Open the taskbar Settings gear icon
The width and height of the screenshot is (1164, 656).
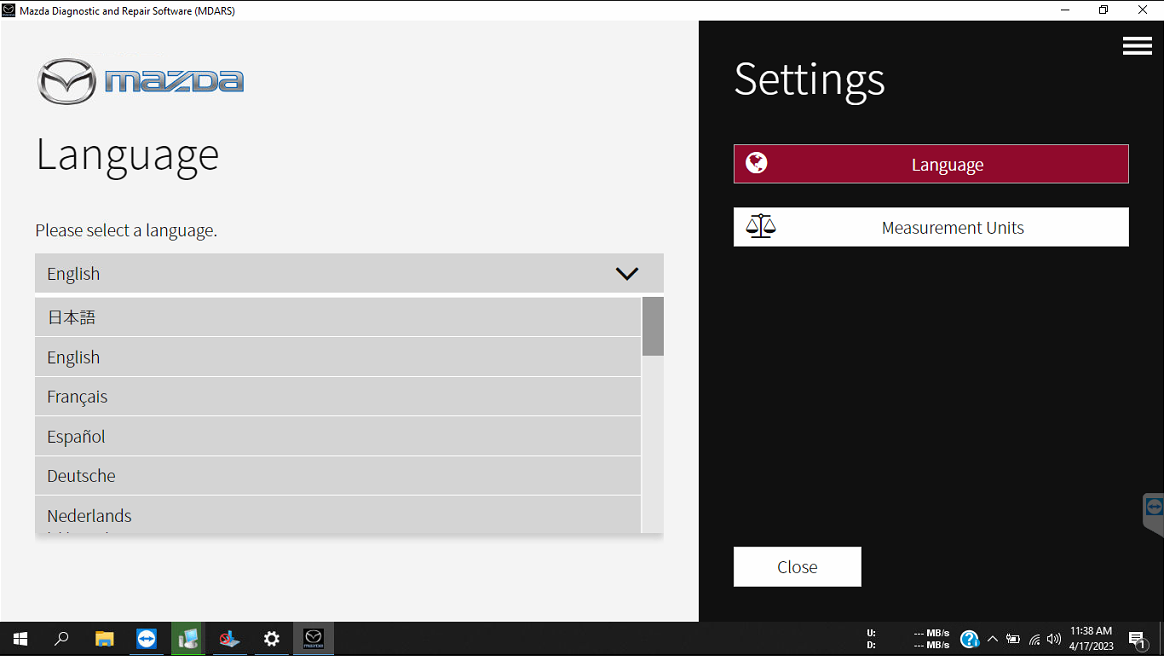tap(271, 639)
